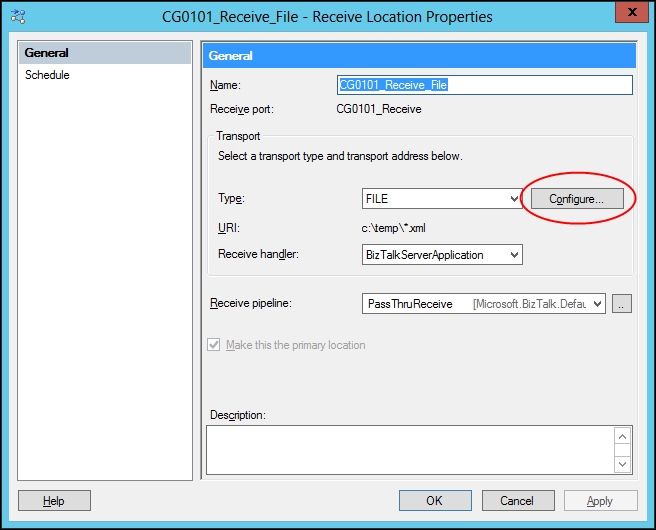Click the Help button
This screenshot has height=530, width=656.
[x=54, y=501]
